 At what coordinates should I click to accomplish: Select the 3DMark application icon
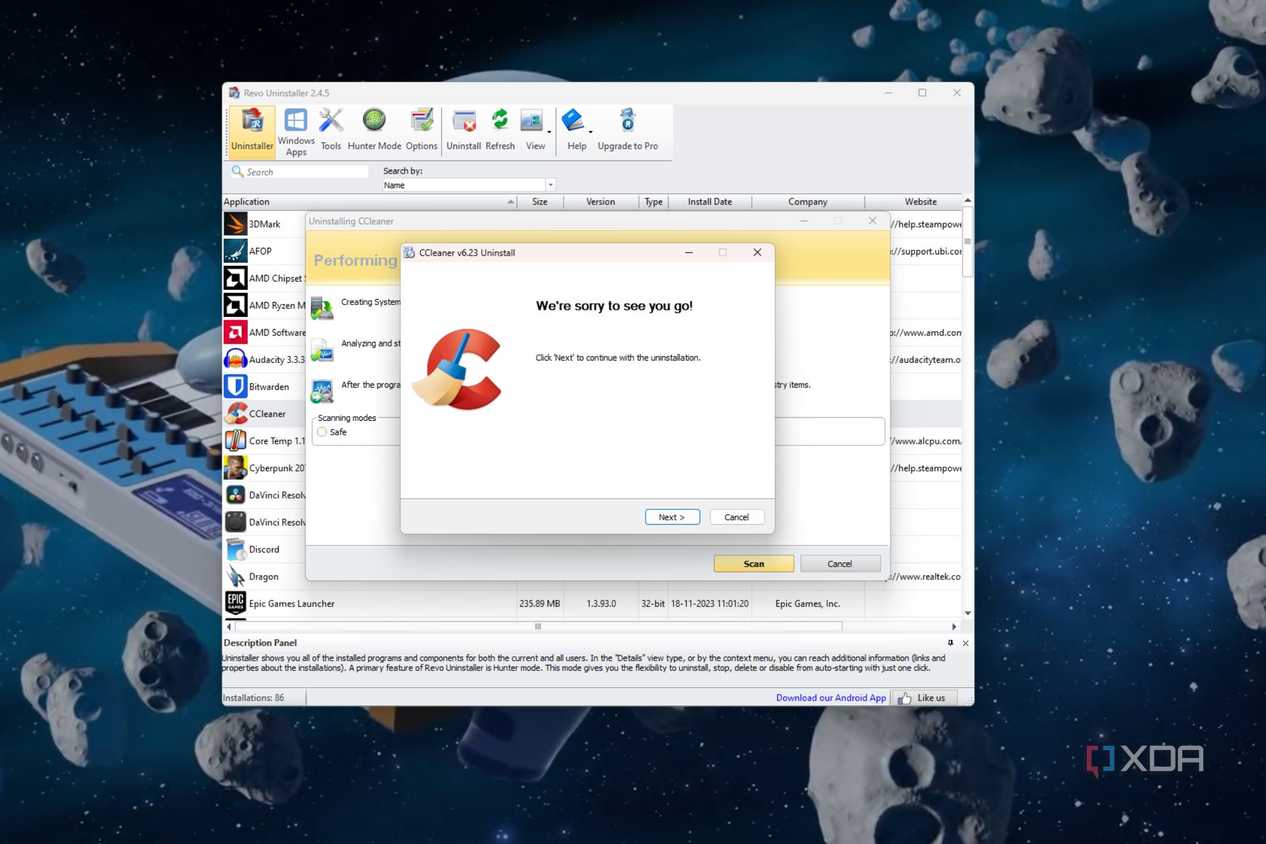[x=235, y=224]
